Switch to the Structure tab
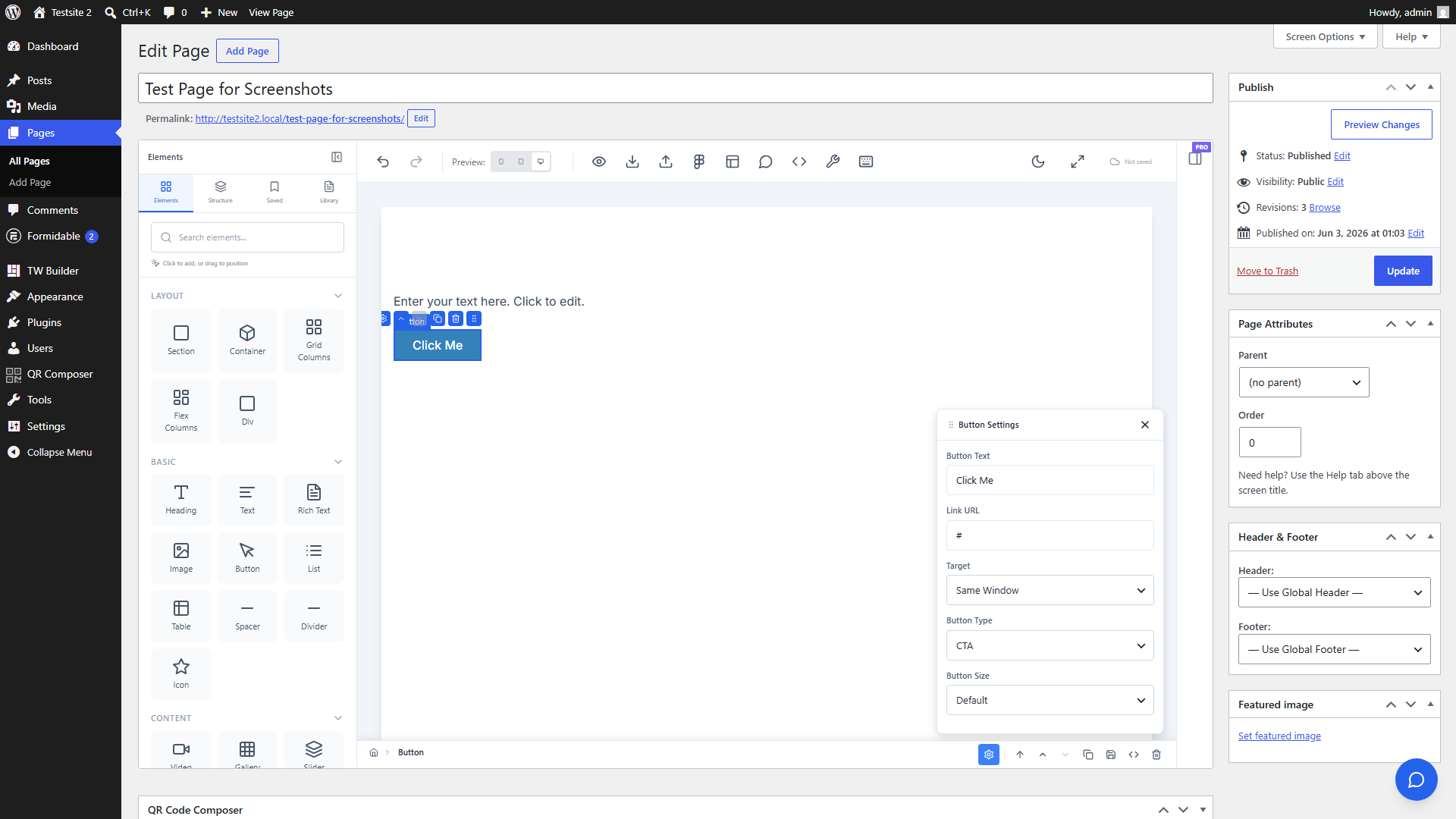This screenshot has width=1456, height=819. tap(221, 193)
